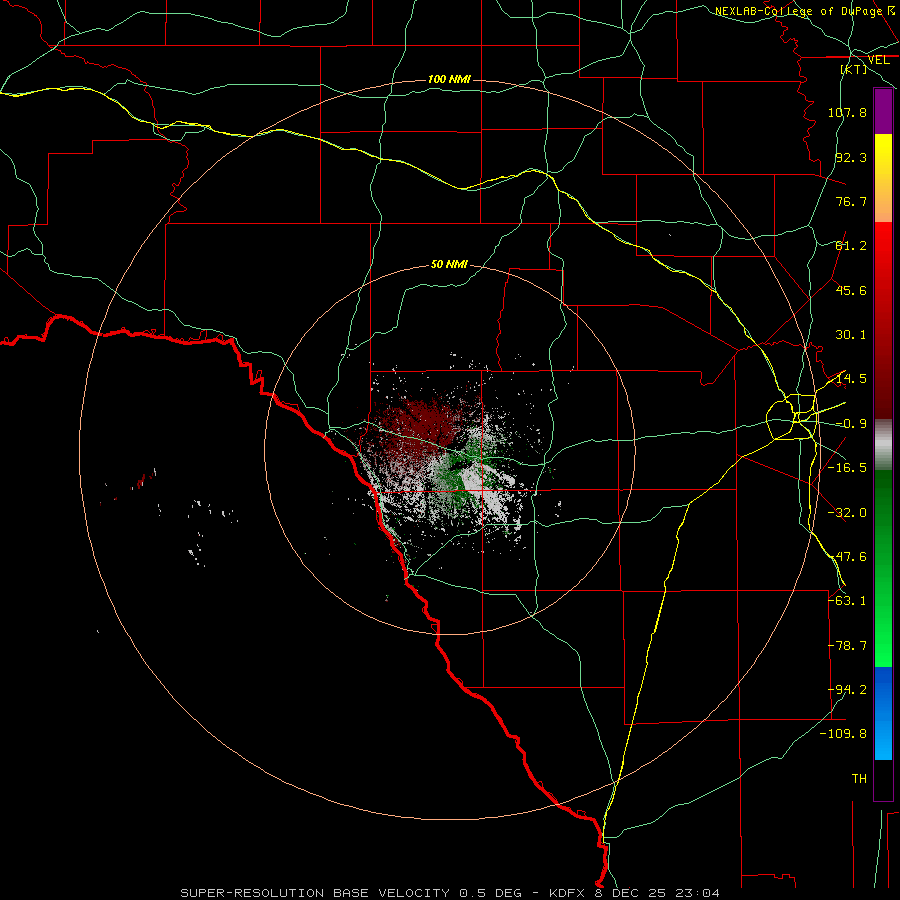Click the SUPER-RESOLUTION BASE VELOCITY caption
Viewport: 900px width, 900px height.
[x=449, y=893]
